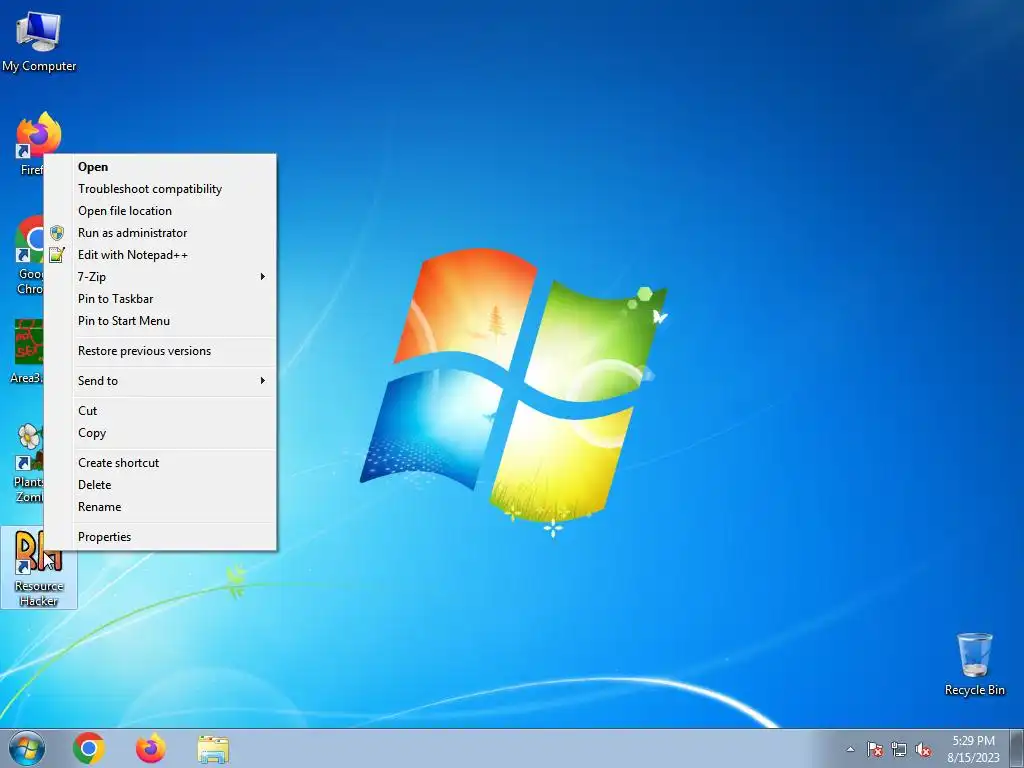Open the clock showing 5:29 PM
The height and width of the screenshot is (768, 1024).
[973, 748]
